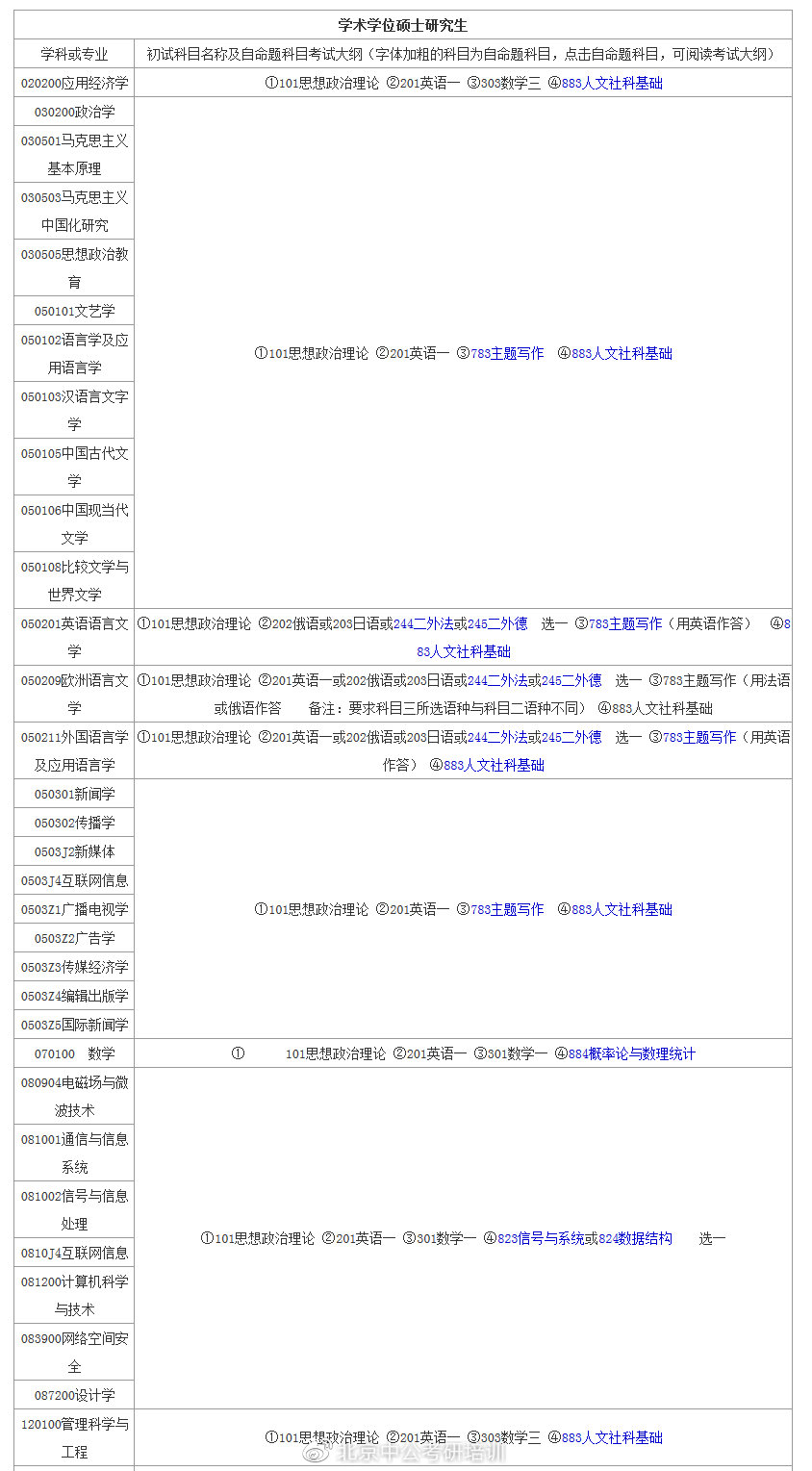The image size is (812, 1471).
Task: Click the 学科或专业 column header cell
Action: click(x=74, y=54)
